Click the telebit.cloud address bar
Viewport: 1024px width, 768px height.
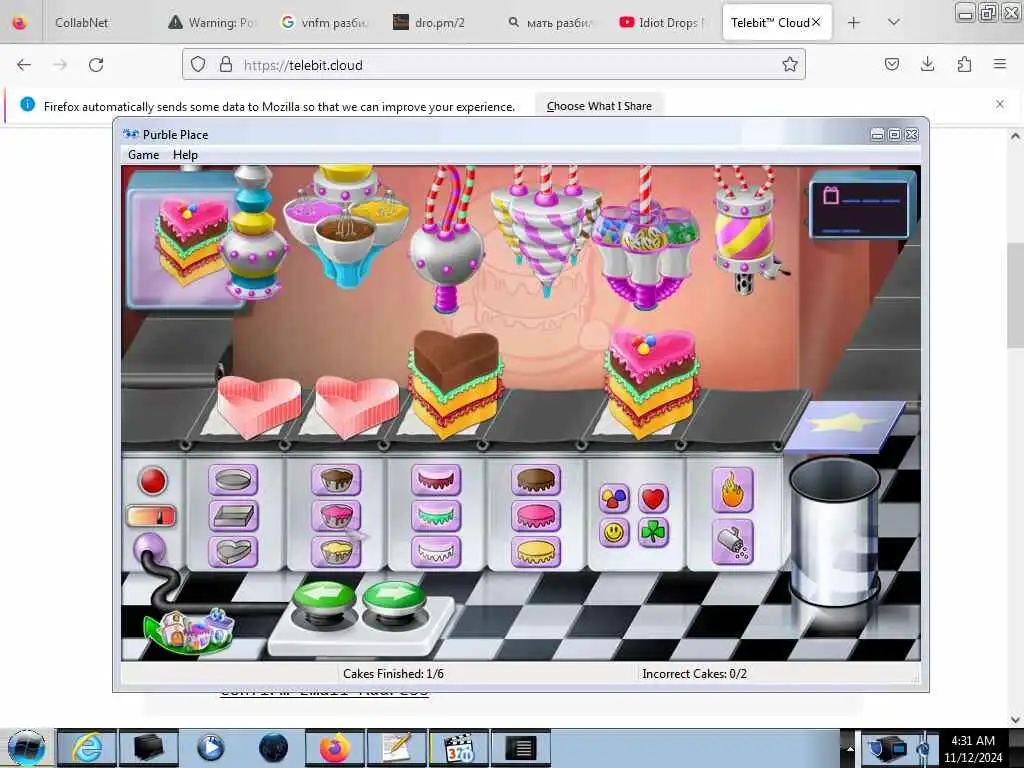[x=493, y=65]
